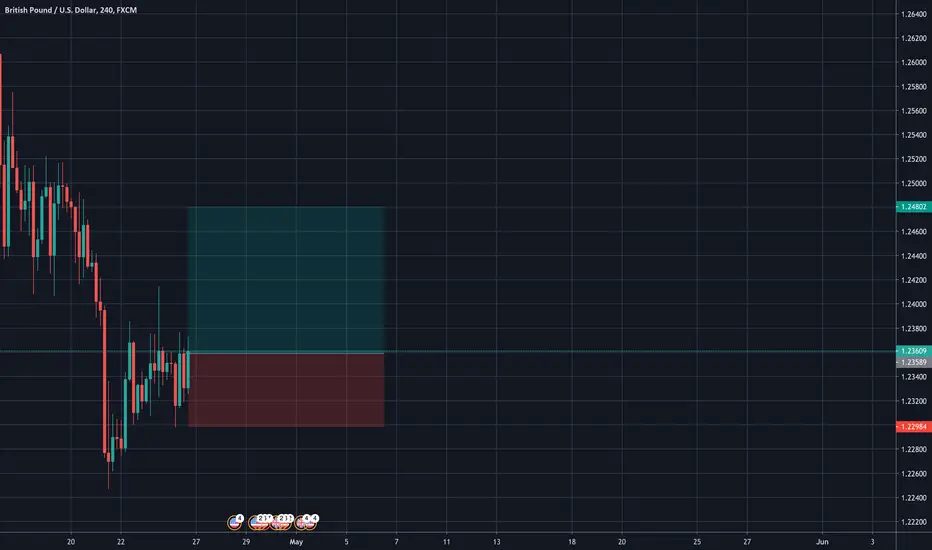Open the leftmost US flag economic event marker
The image size is (932, 550).
pyautogui.click(x=235, y=522)
